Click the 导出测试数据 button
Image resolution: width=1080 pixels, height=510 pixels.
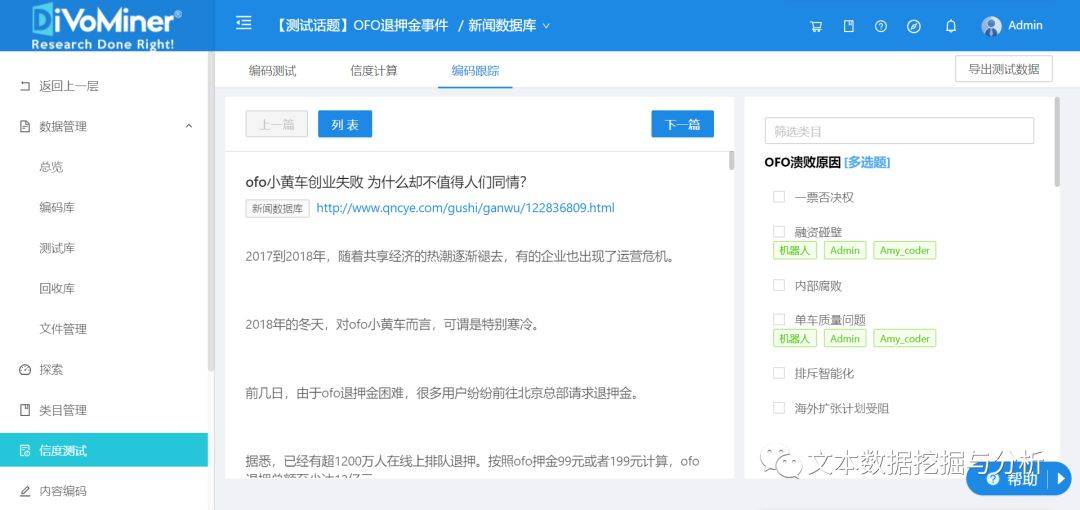pos(1004,69)
